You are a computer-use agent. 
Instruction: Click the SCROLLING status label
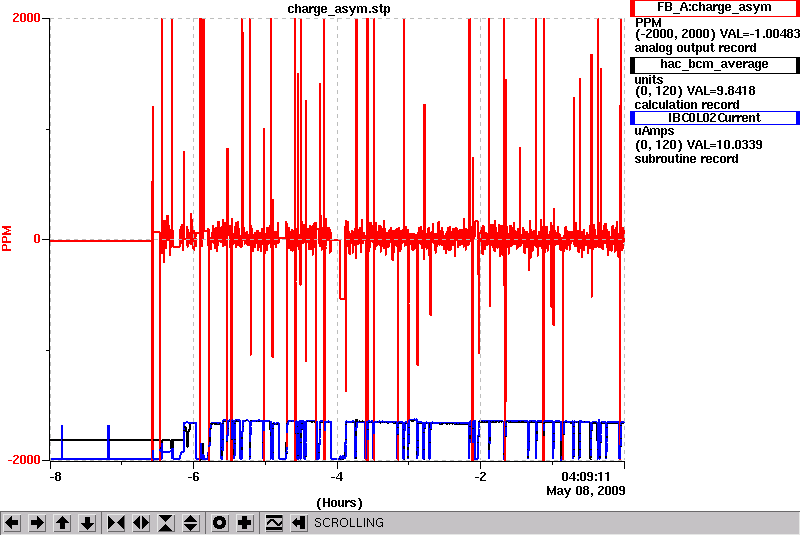[x=349, y=523]
